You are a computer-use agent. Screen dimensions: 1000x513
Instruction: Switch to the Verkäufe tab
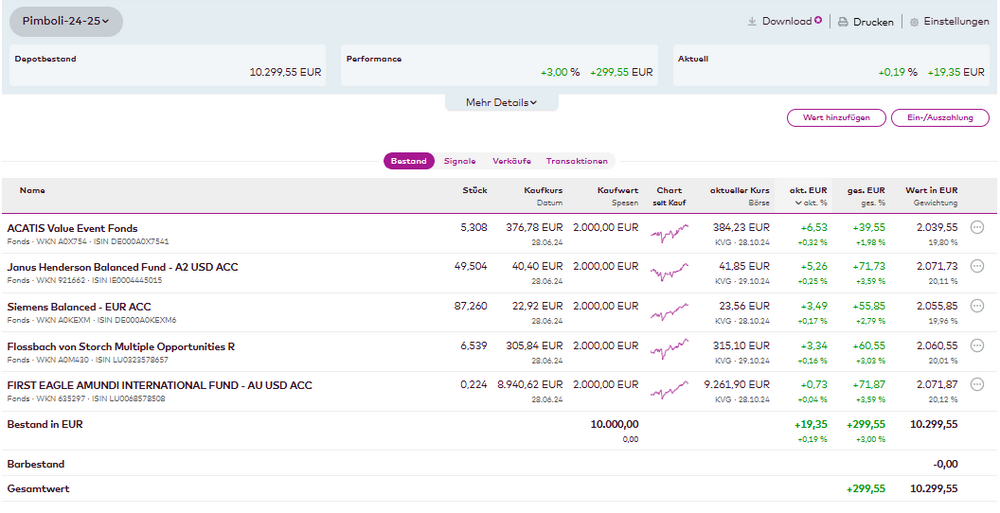(511, 161)
